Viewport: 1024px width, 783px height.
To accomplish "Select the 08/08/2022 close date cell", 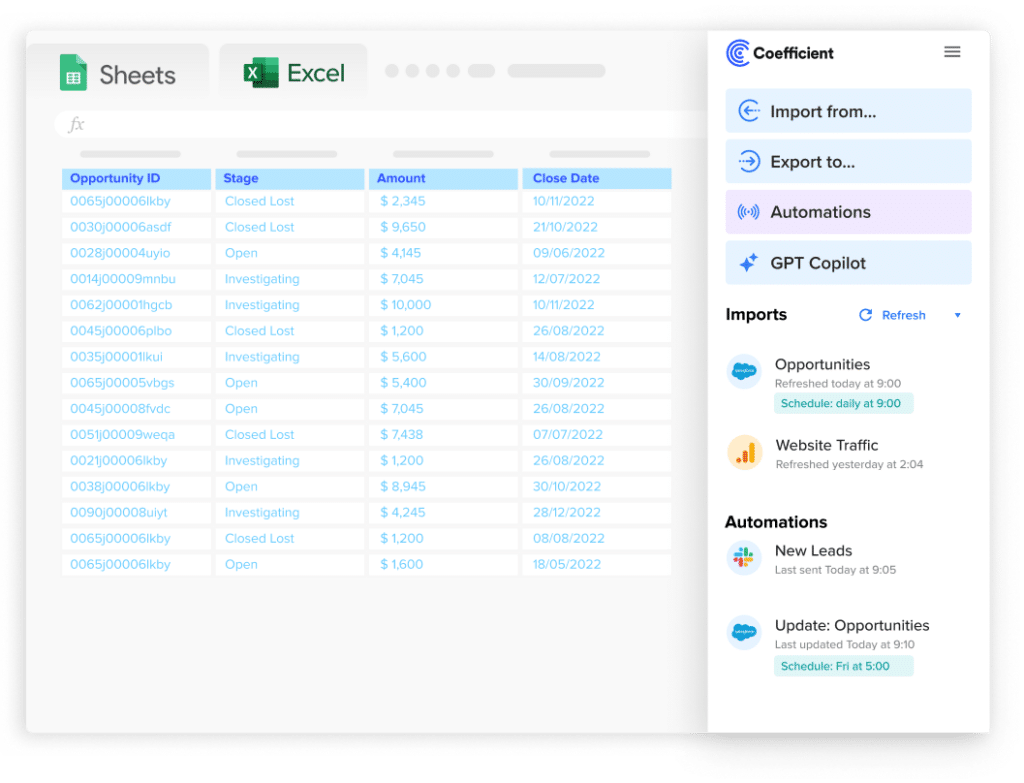I will click(x=597, y=539).
